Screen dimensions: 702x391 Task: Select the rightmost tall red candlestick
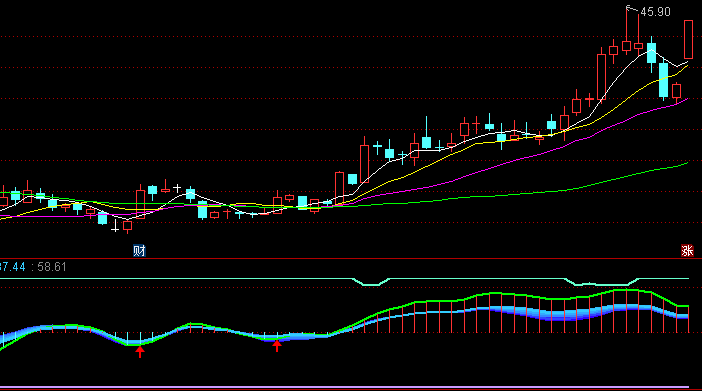click(x=688, y=39)
